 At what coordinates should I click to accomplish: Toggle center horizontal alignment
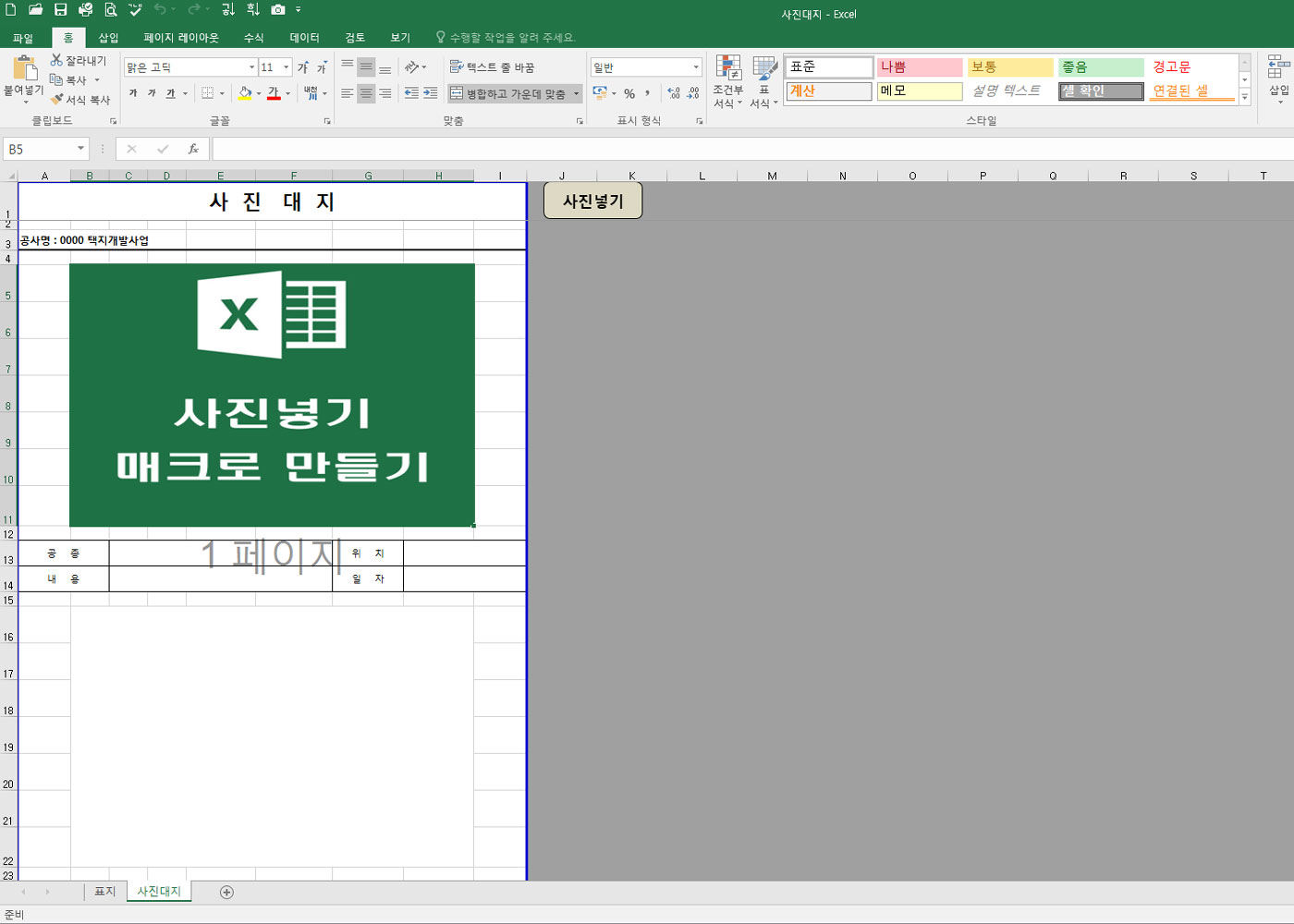click(366, 93)
